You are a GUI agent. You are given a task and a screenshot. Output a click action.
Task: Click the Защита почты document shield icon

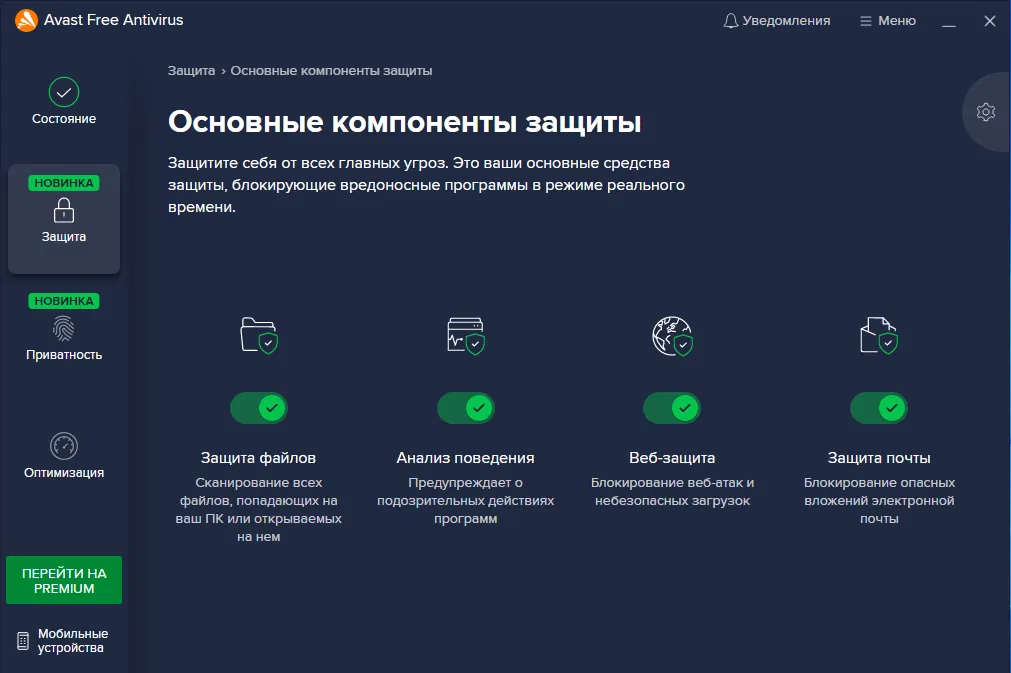pos(879,335)
